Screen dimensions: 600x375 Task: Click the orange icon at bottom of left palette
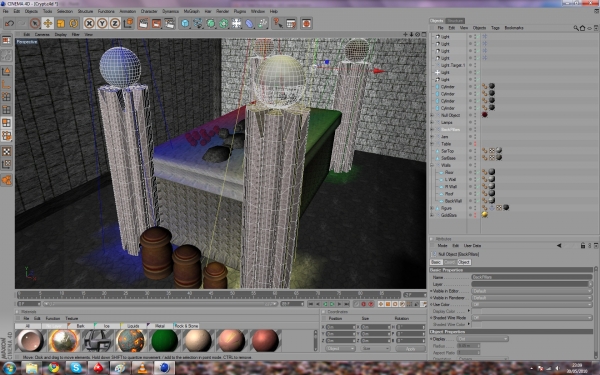point(7,180)
